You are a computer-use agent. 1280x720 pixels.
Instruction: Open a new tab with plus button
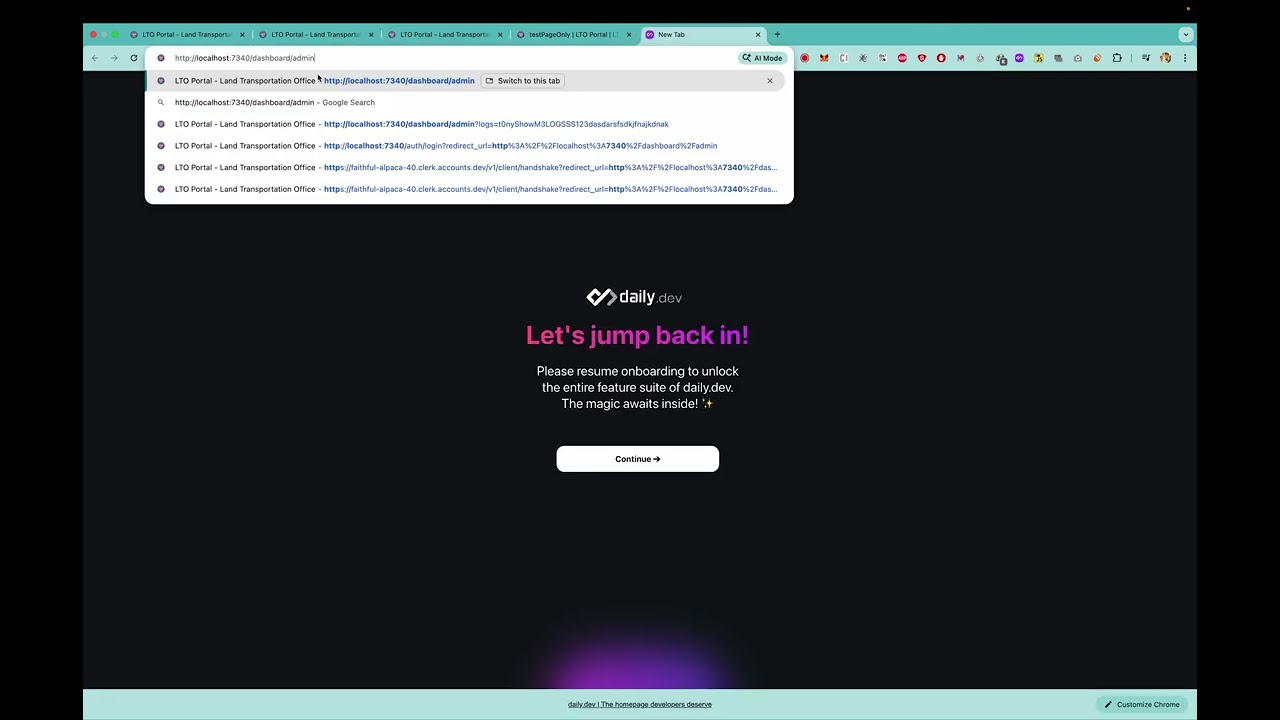pos(777,34)
